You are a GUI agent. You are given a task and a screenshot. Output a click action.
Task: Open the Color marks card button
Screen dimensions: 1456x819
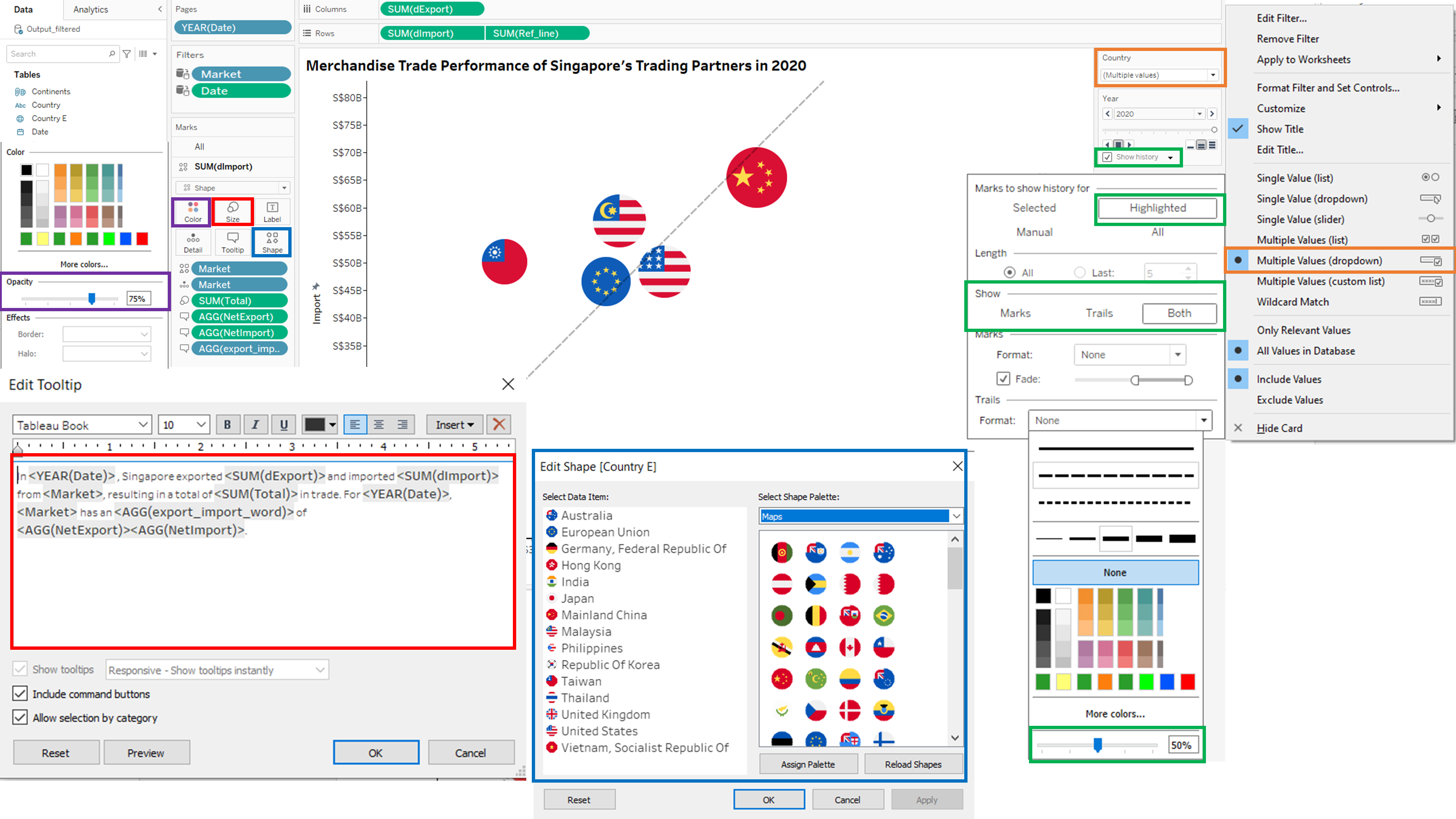click(x=193, y=212)
